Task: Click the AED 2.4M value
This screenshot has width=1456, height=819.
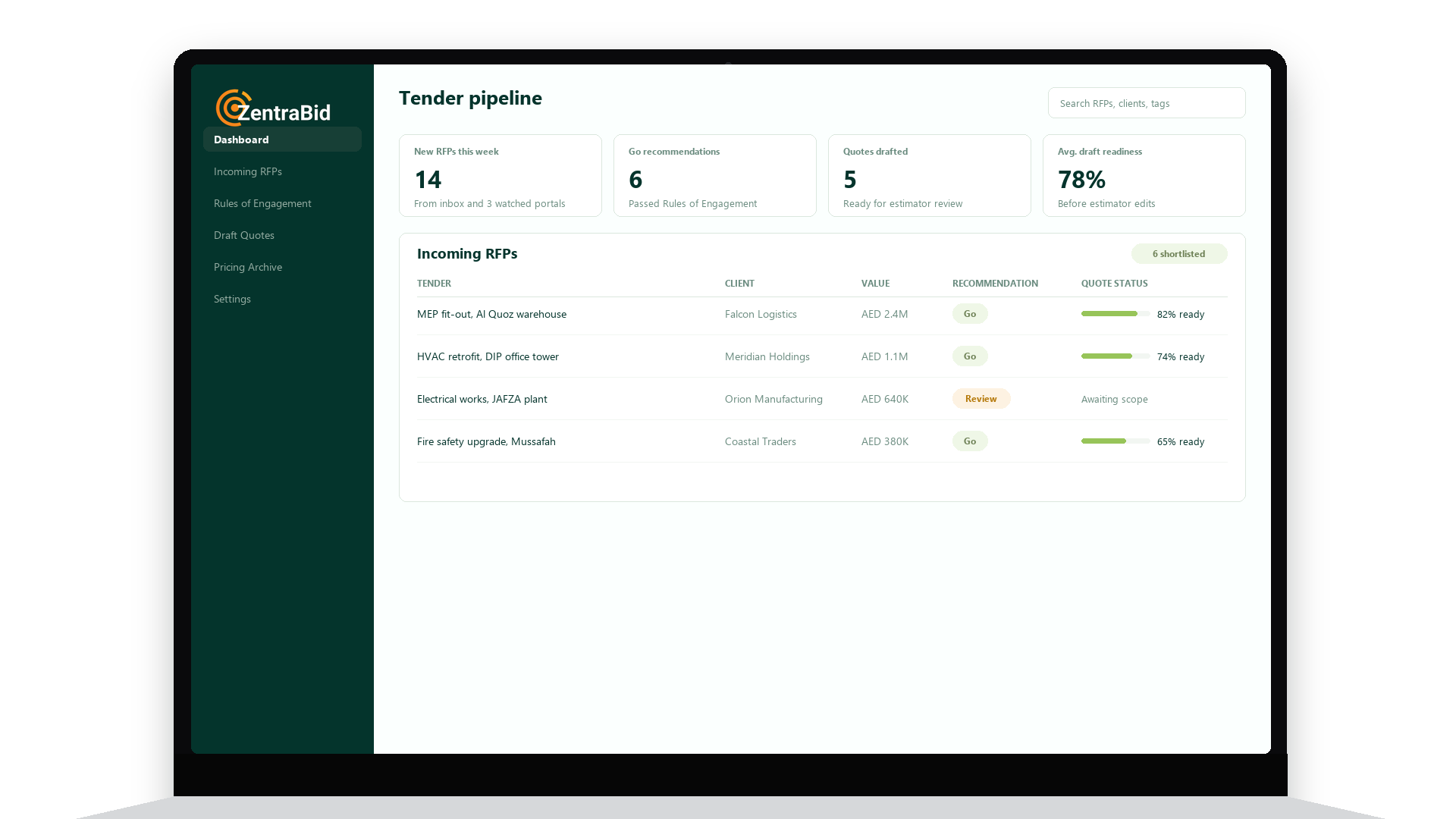Action: (884, 314)
